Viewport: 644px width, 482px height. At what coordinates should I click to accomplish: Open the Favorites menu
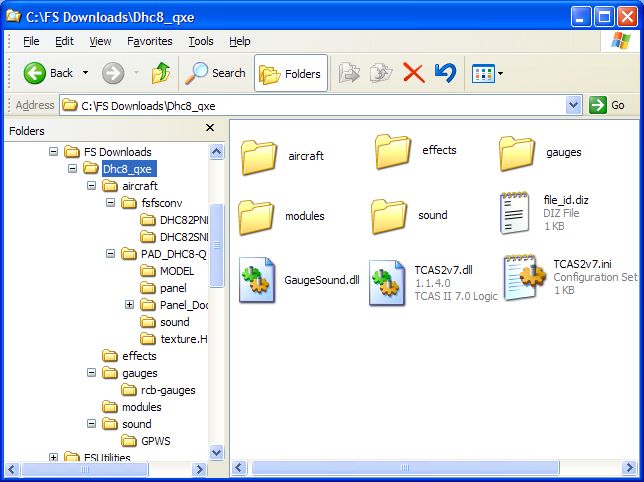149,41
